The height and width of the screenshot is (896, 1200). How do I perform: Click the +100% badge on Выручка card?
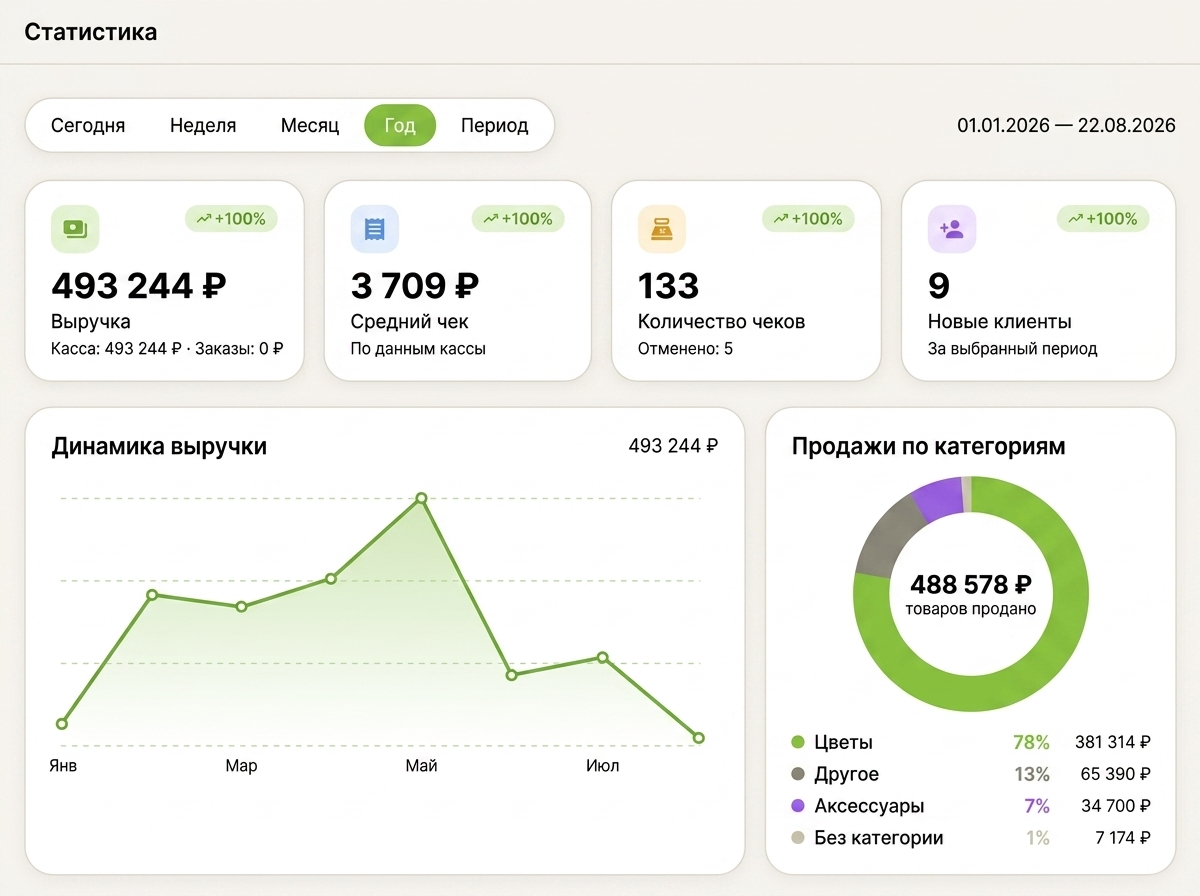231,218
